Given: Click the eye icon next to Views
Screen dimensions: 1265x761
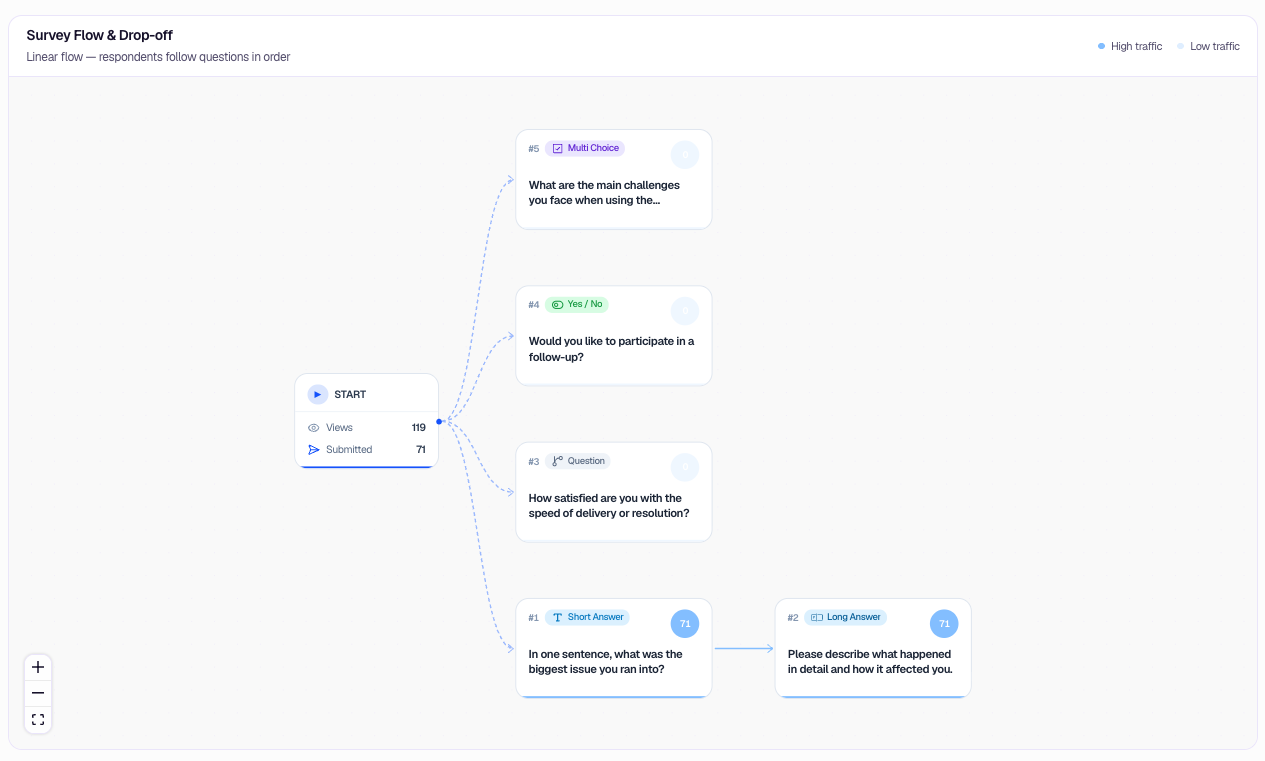Looking at the screenshot, I should 314,428.
